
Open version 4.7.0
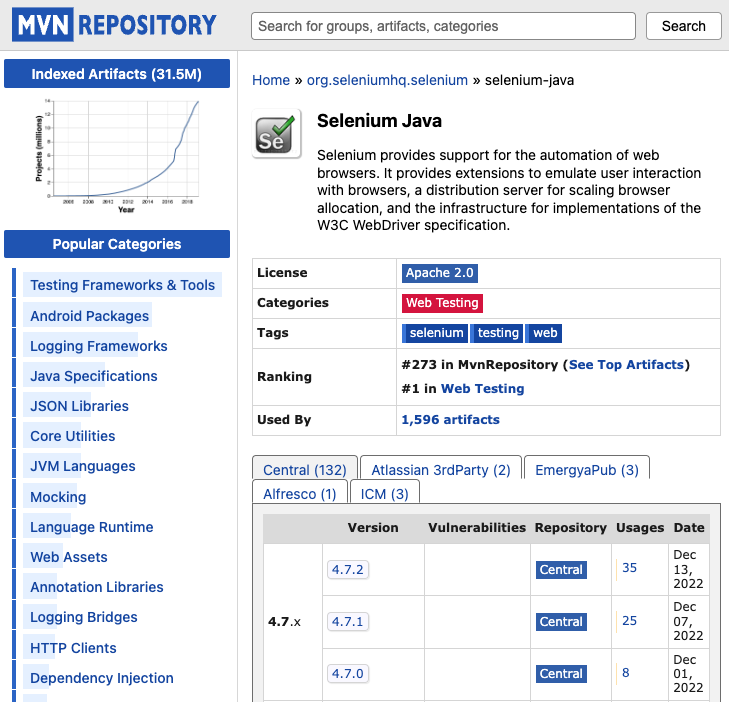click(348, 674)
